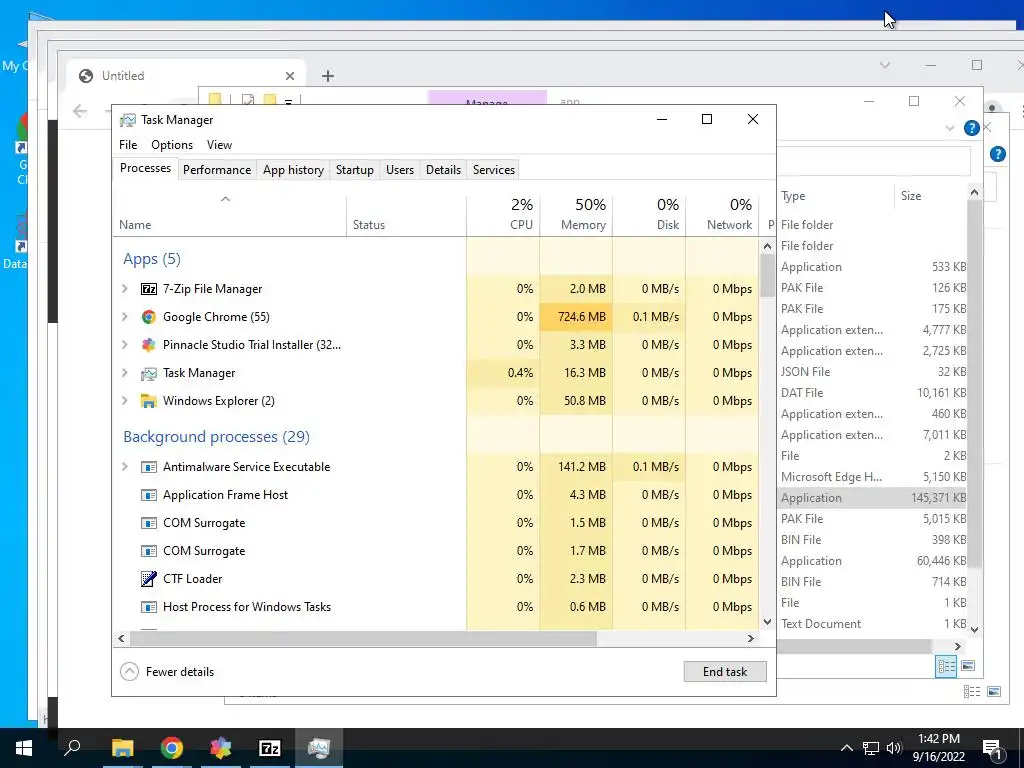
Task: Click the Application Frame Host icon
Action: tap(149, 495)
